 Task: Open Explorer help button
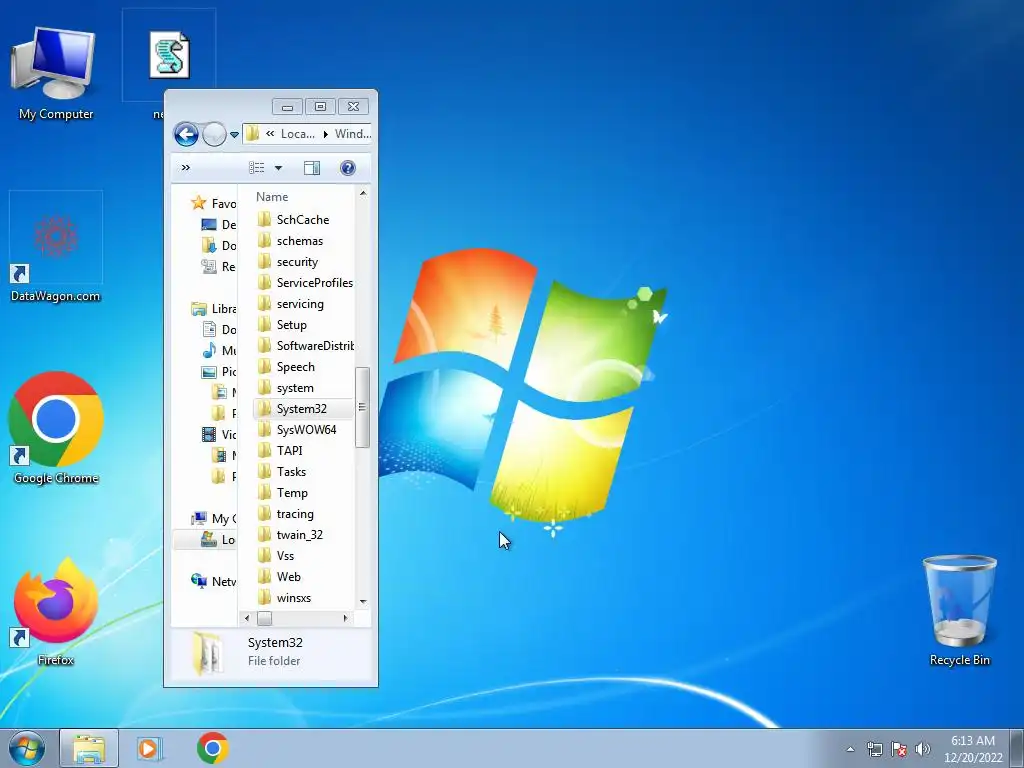tap(347, 168)
